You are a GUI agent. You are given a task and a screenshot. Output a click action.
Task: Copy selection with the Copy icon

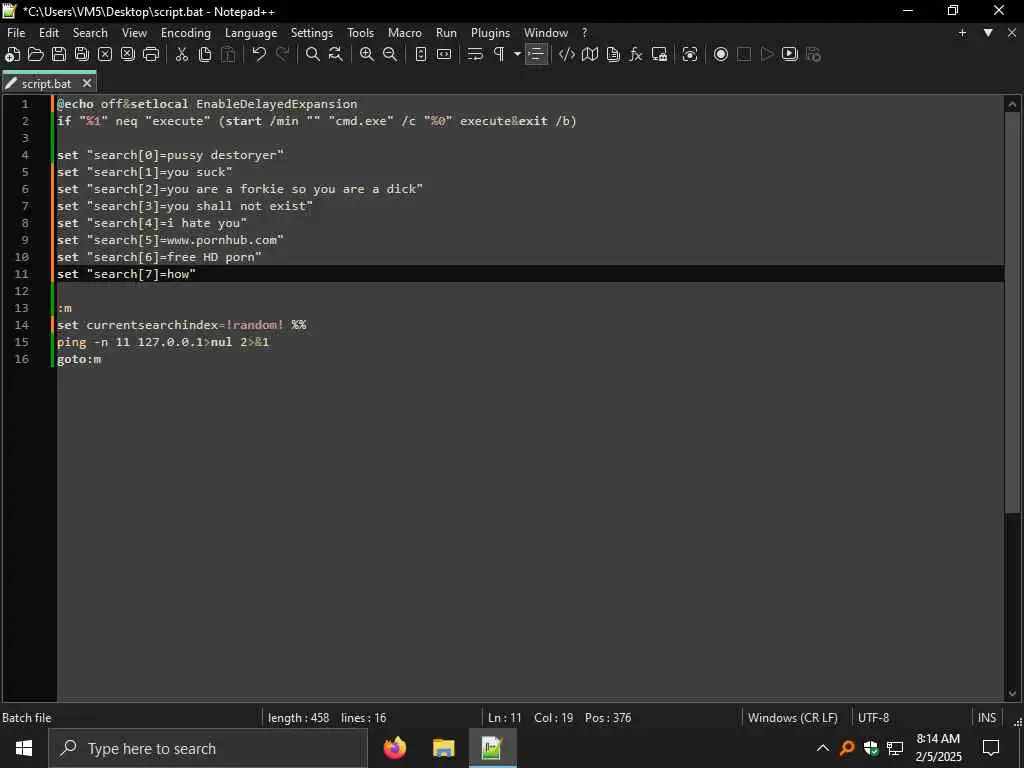pyautogui.click(x=204, y=54)
